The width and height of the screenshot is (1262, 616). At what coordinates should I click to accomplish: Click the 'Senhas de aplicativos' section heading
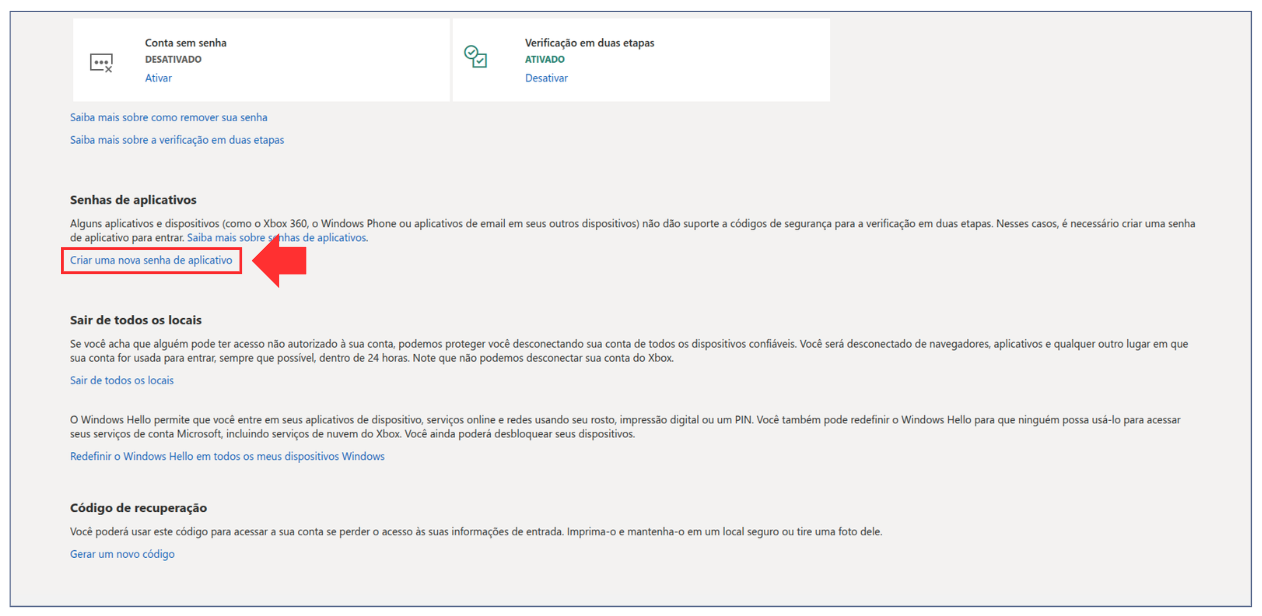tap(133, 200)
